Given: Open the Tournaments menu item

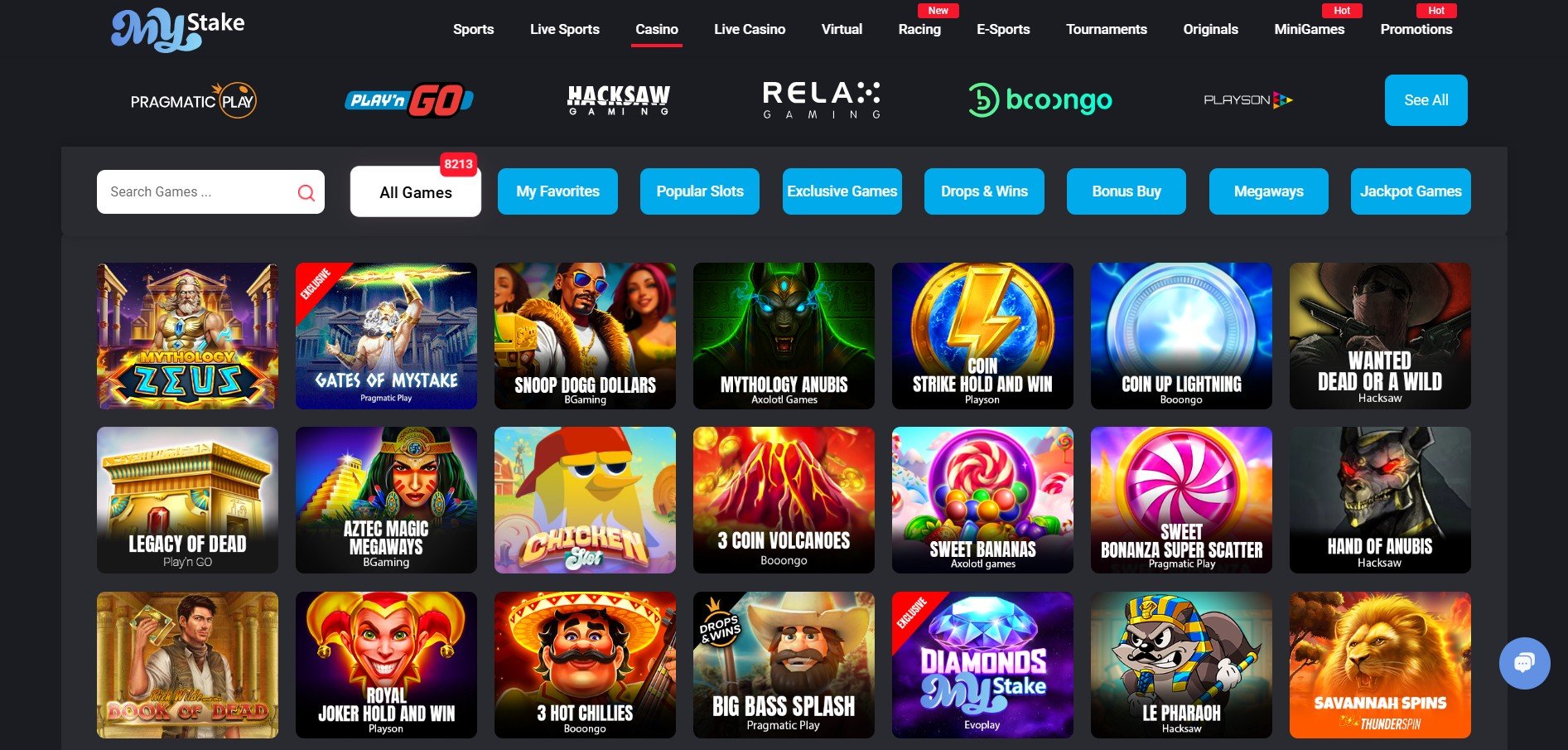Looking at the screenshot, I should [x=1106, y=29].
